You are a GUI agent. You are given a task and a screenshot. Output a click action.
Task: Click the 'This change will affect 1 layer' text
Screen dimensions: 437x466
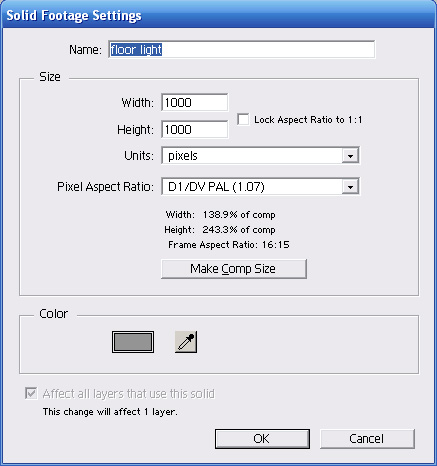pos(110,412)
